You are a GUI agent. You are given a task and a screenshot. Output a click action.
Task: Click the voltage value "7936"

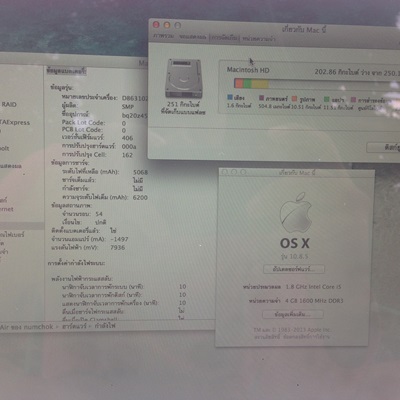coord(118,248)
